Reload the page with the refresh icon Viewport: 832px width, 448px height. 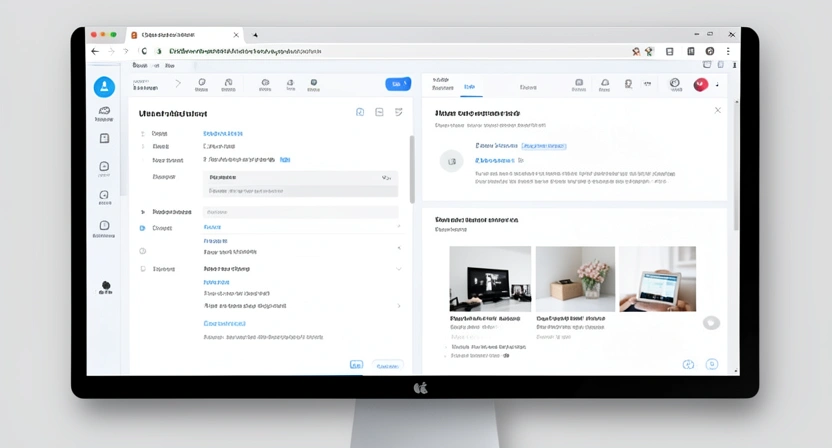coord(144,51)
